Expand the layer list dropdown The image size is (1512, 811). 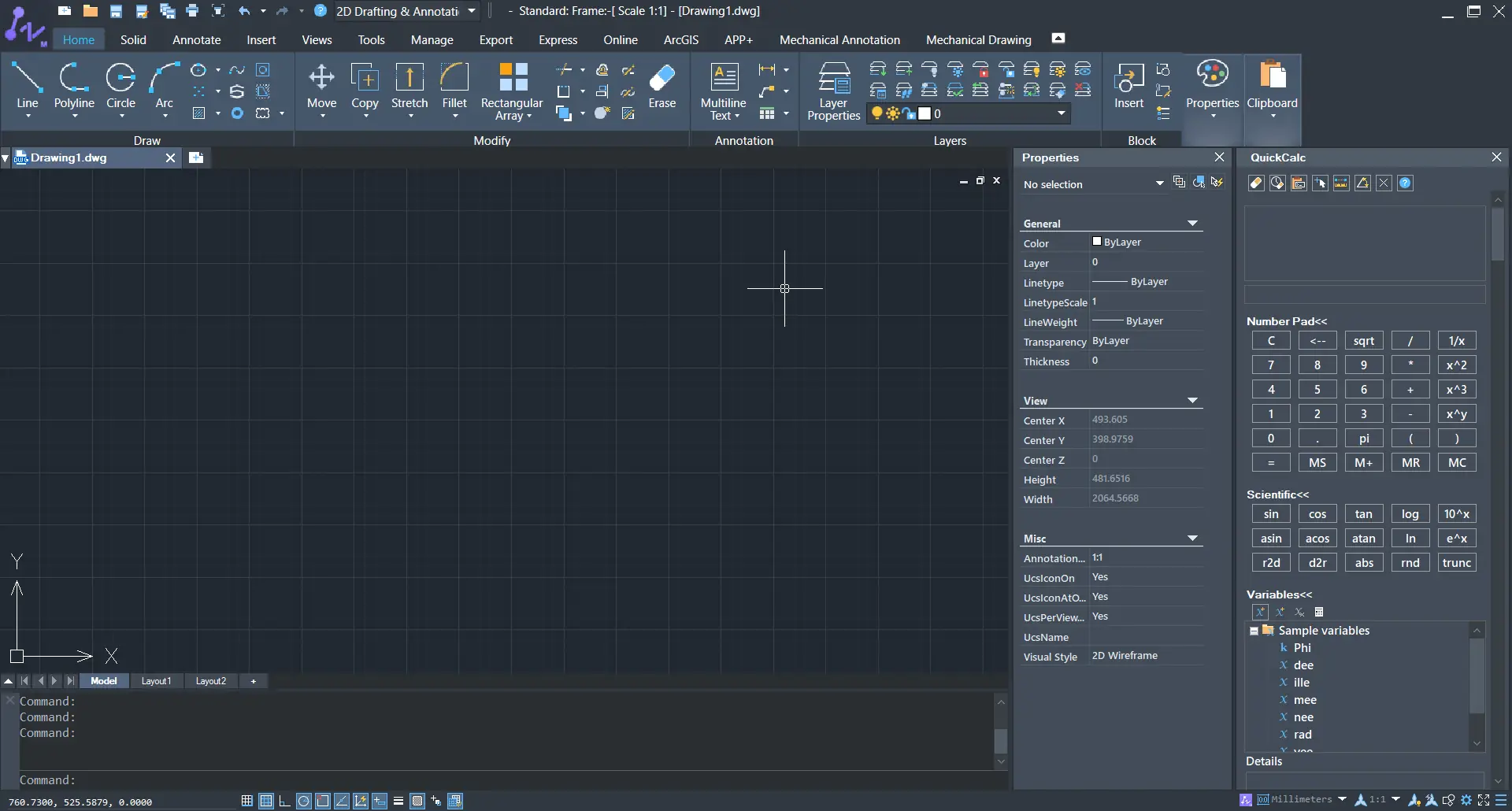tap(1061, 113)
